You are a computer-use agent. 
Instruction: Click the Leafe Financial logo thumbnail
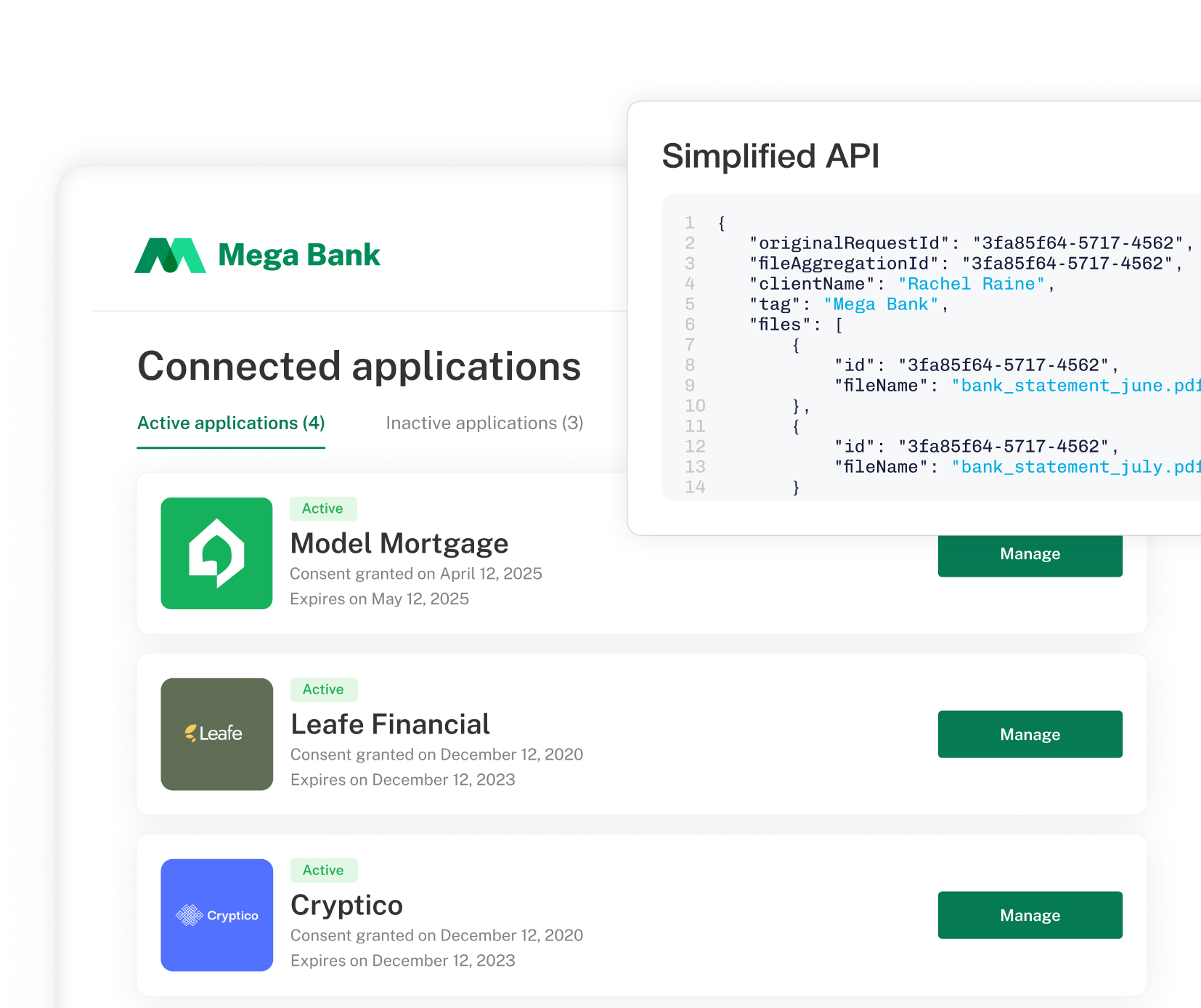click(x=216, y=734)
